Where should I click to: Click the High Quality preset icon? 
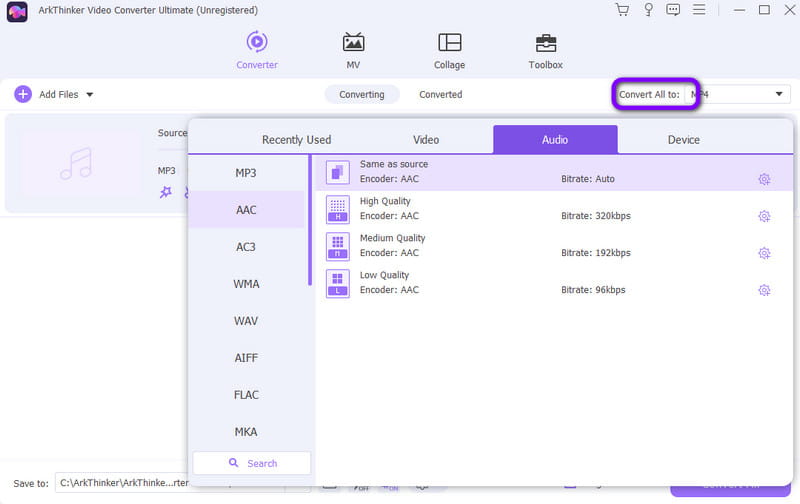(x=338, y=209)
